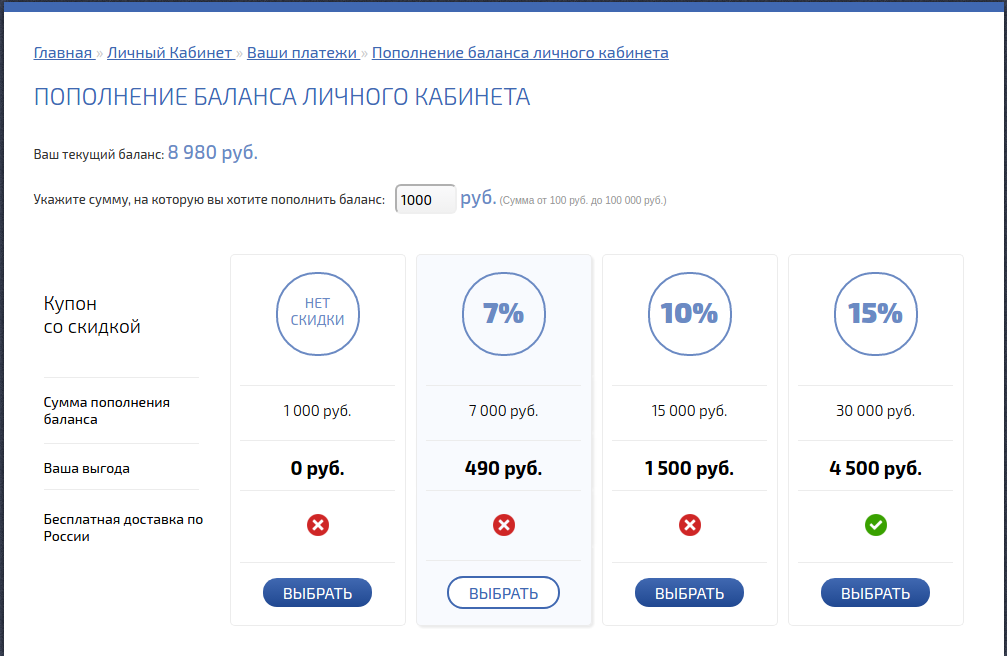Click the current balance 8 980 руб.
The image size is (1007, 656).
213,153
